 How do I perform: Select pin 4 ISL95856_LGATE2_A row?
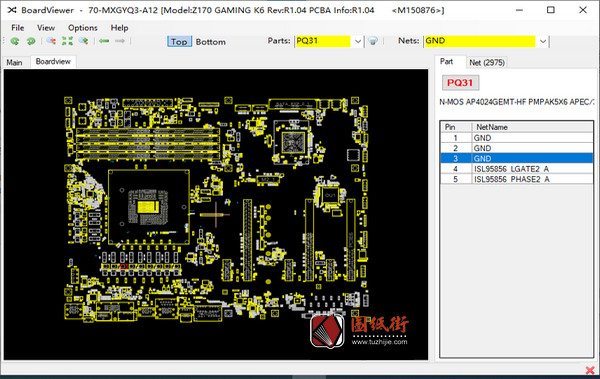[517, 169]
